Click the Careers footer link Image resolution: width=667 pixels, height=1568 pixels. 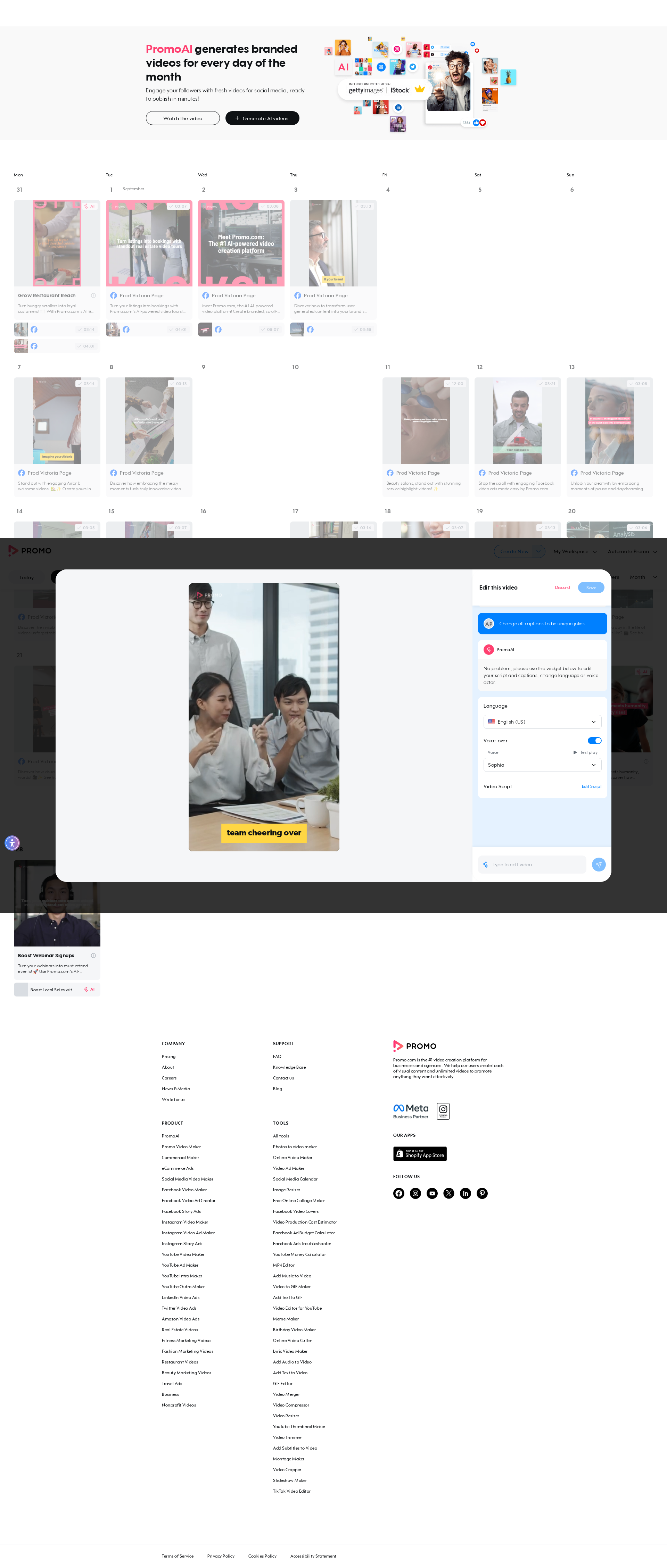pos(169,1078)
